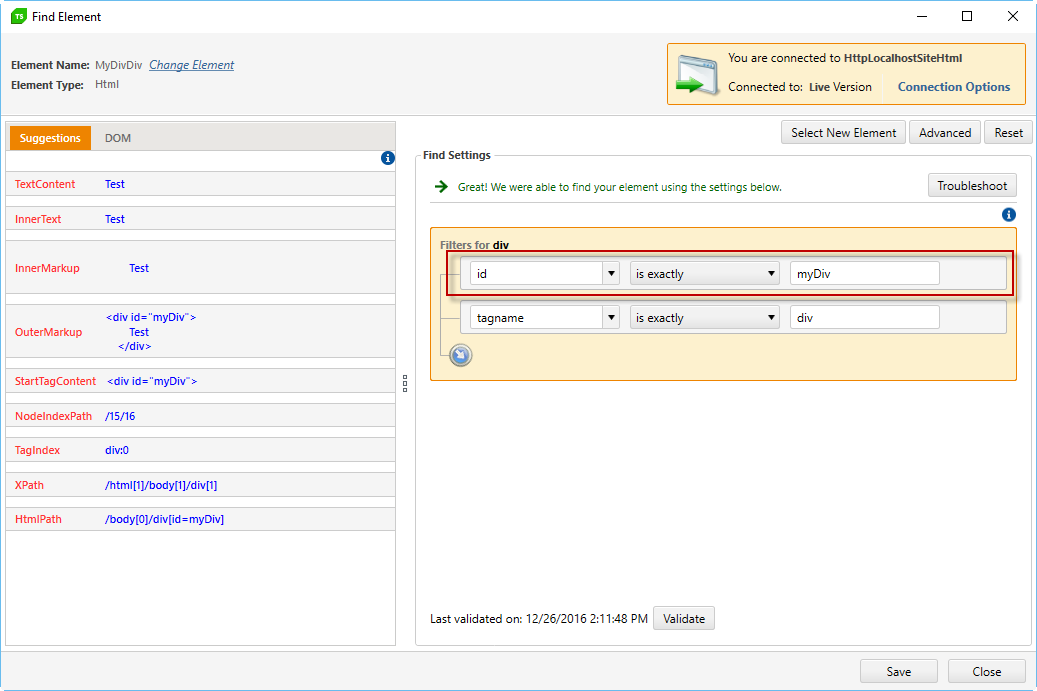Click the tagname attribute combo box text
Screen dimensions: 1037x691
tap(536, 317)
